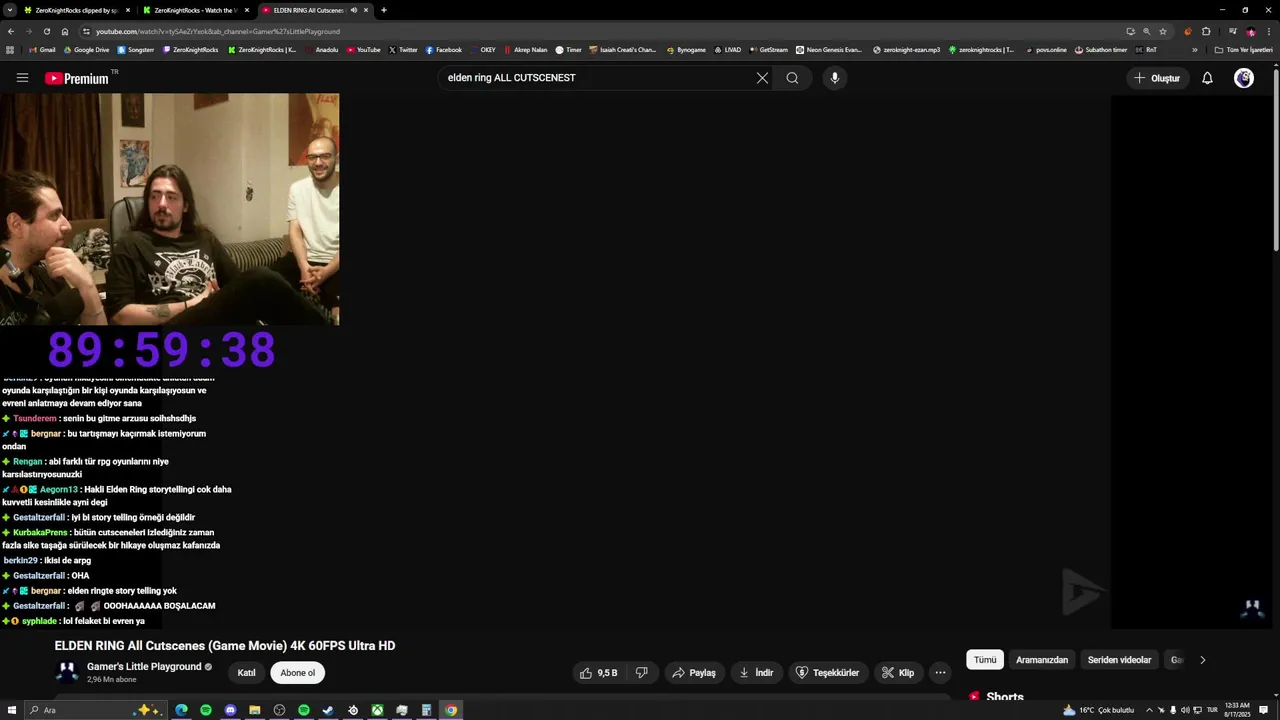Open the Songsterr bookmark
This screenshot has width=1280, height=720.
coord(136,49)
